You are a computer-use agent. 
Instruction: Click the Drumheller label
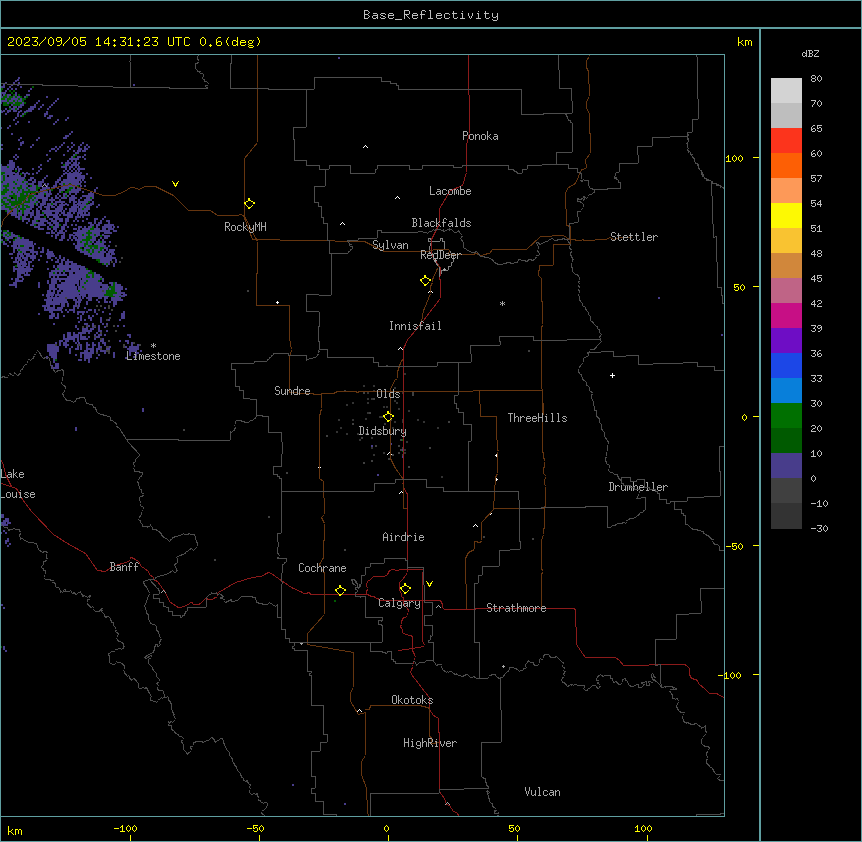coord(638,487)
